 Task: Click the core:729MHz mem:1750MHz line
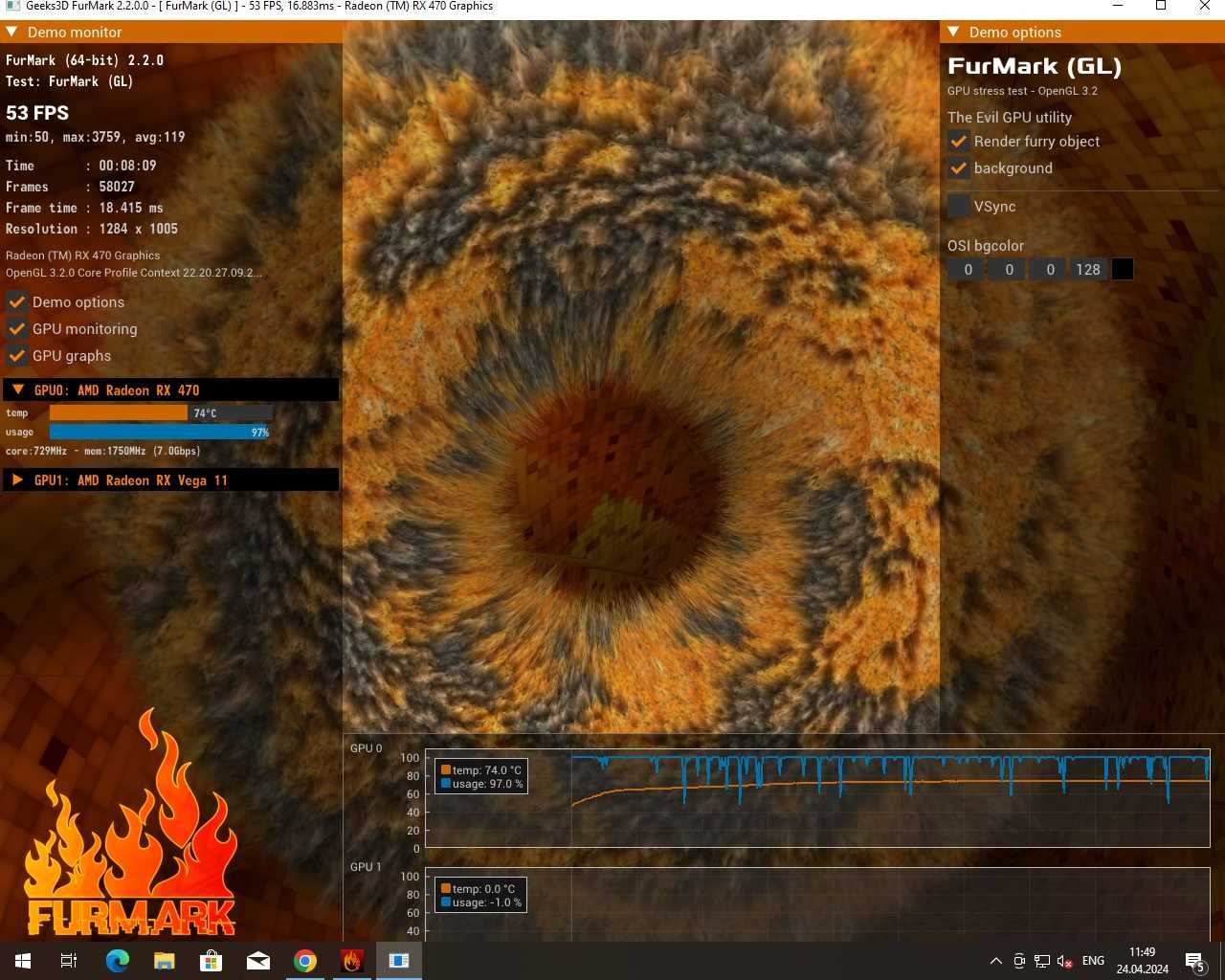(103, 451)
